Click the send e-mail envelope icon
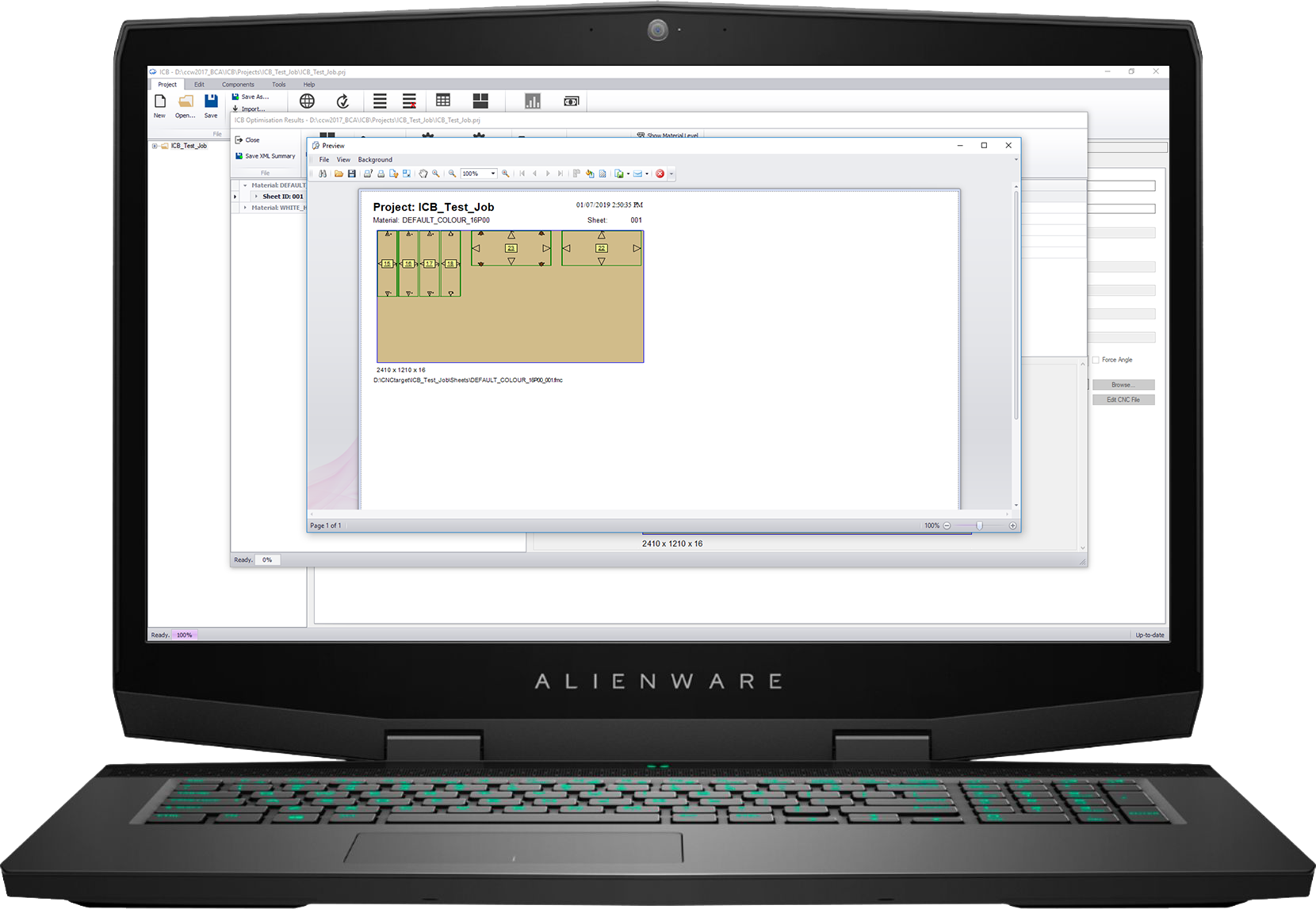The image size is (1316, 909). (x=637, y=174)
